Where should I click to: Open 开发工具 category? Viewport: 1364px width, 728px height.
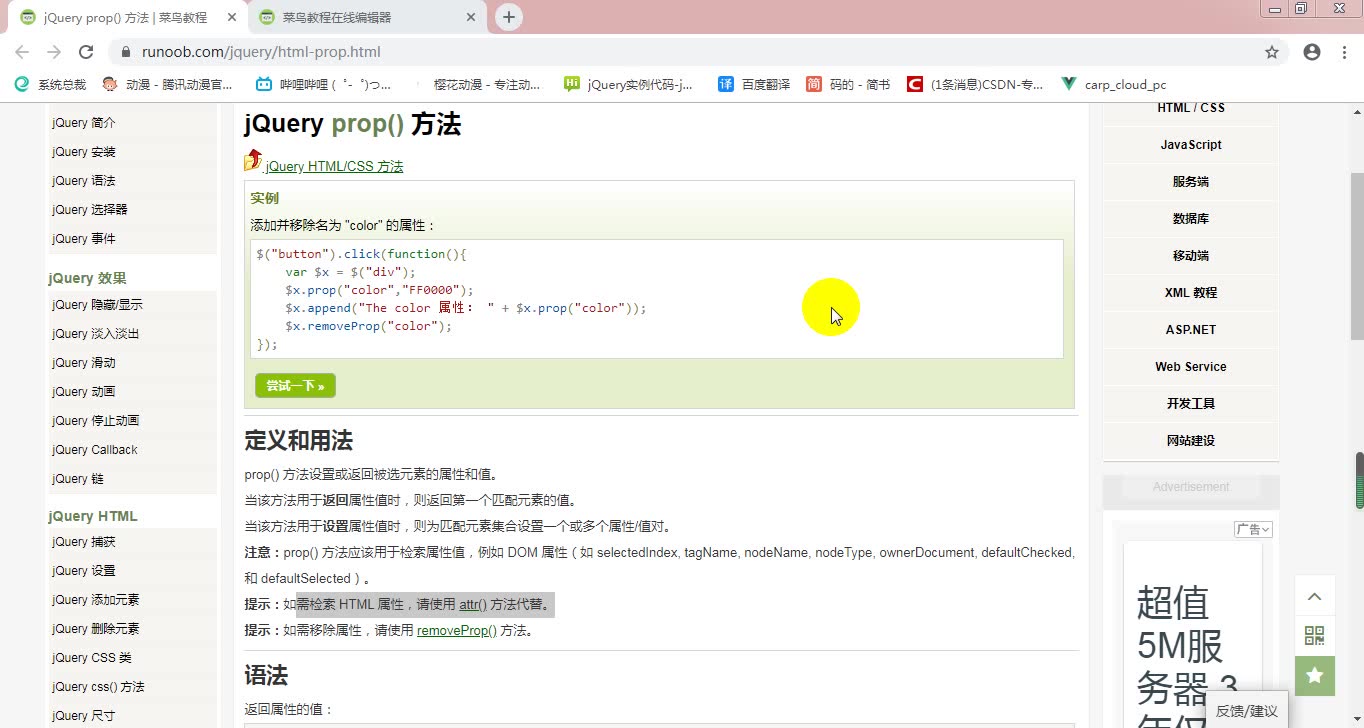1190,404
